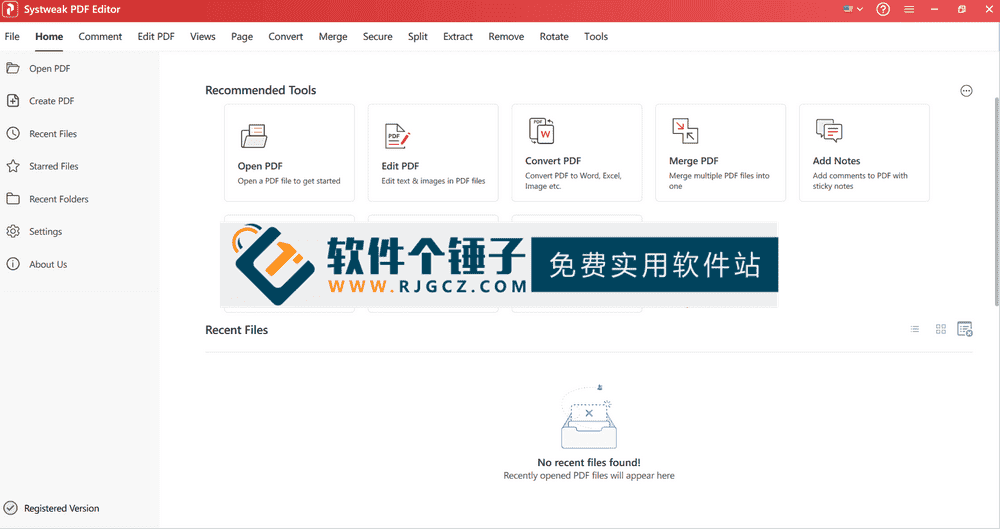
Task: Open more Recommended Tools options ellipsis
Action: point(966,91)
